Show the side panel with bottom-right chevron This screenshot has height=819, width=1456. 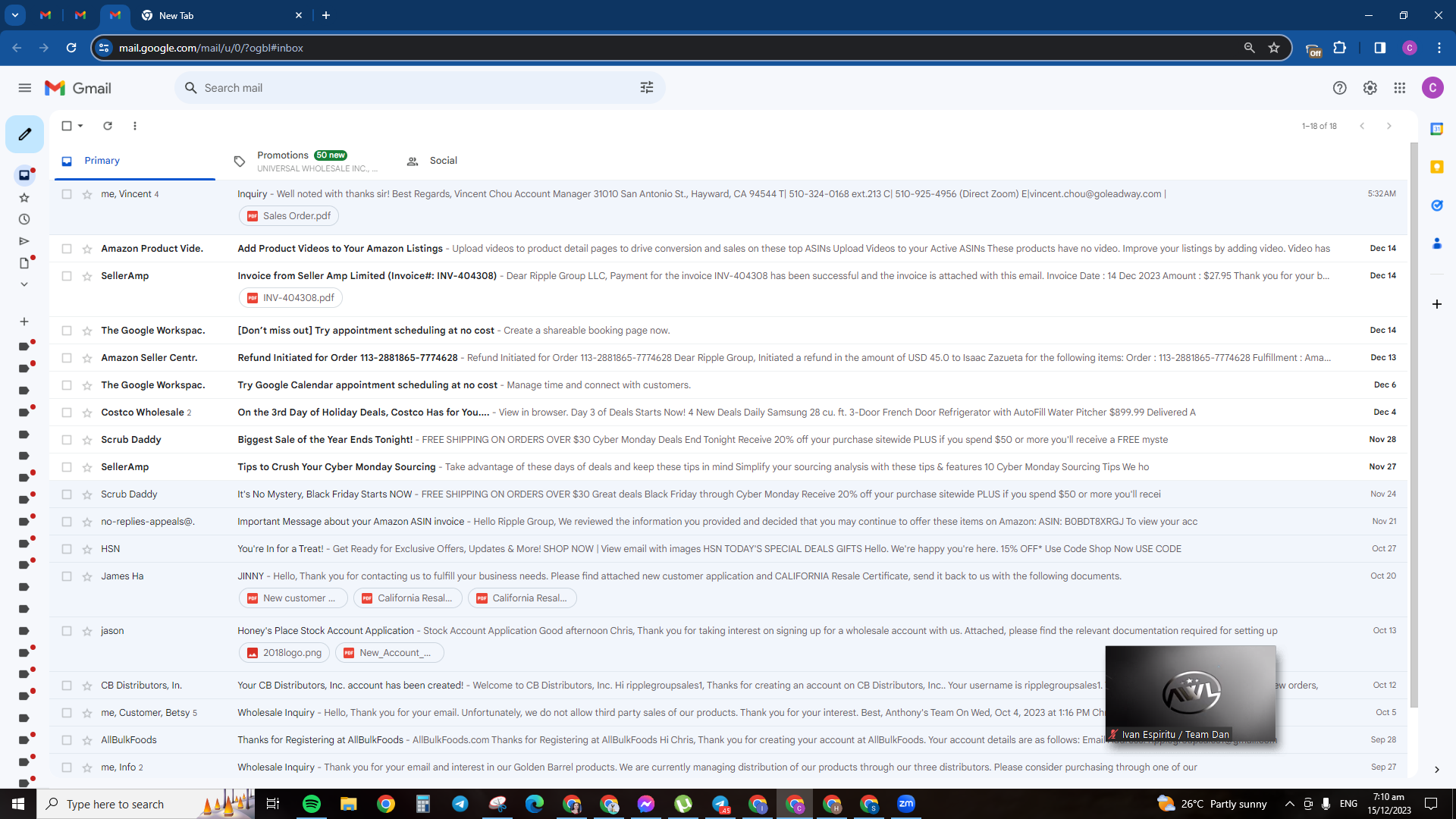click(x=1436, y=770)
